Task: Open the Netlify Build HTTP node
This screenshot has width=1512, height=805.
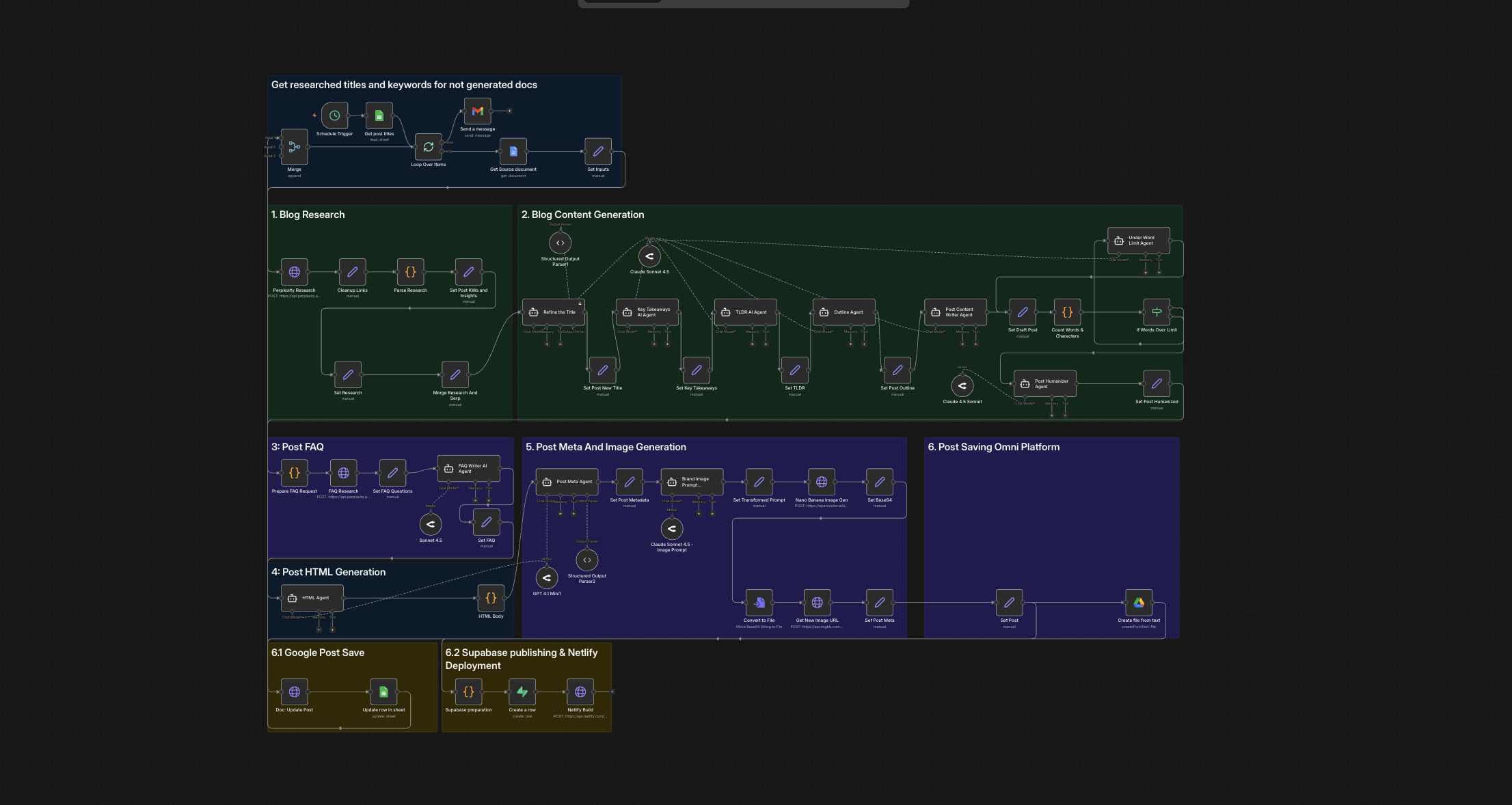Action: [580, 692]
